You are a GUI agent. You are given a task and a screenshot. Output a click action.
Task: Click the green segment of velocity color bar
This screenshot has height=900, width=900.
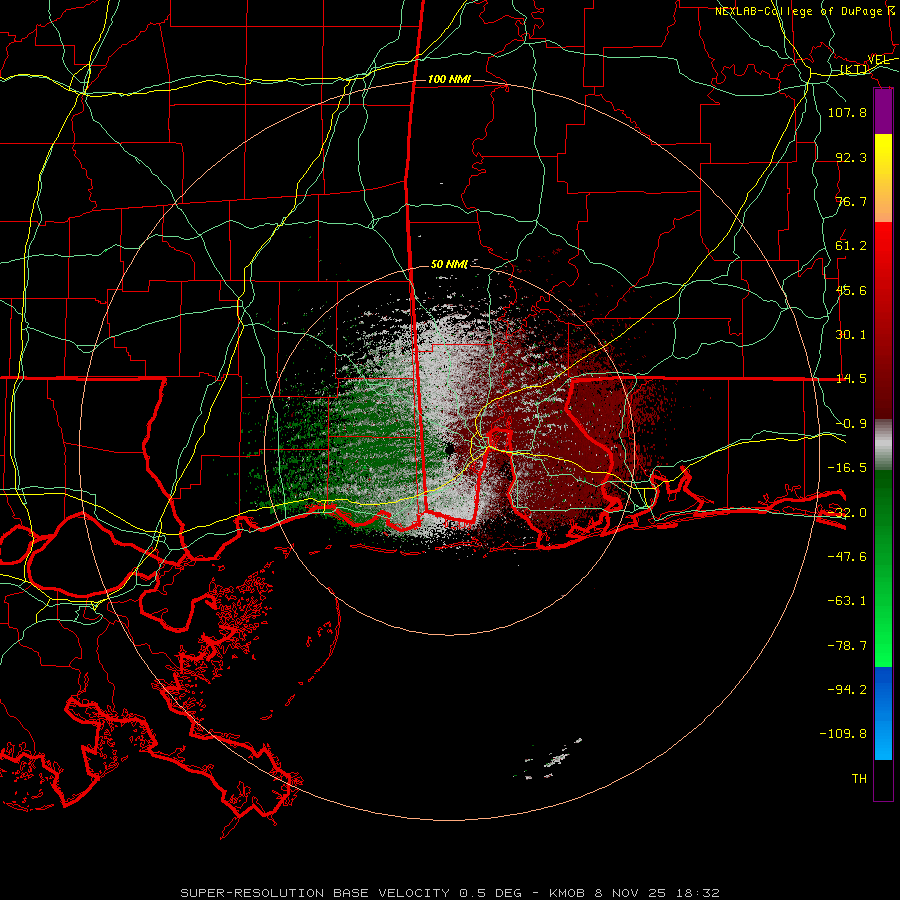883,568
